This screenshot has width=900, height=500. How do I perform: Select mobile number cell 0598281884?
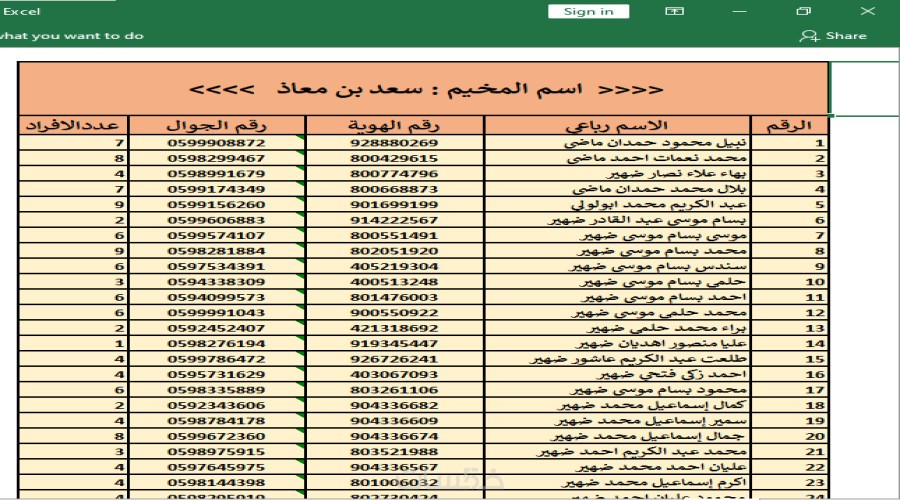click(x=217, y=251)
